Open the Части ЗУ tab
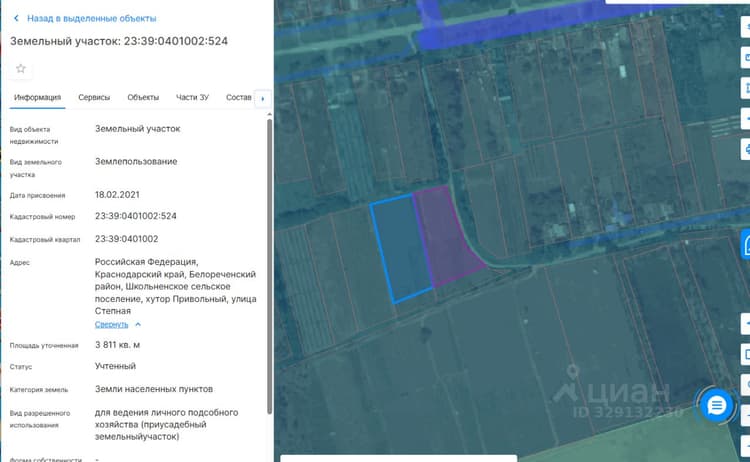750x462 pixels. tap(192, 97)
